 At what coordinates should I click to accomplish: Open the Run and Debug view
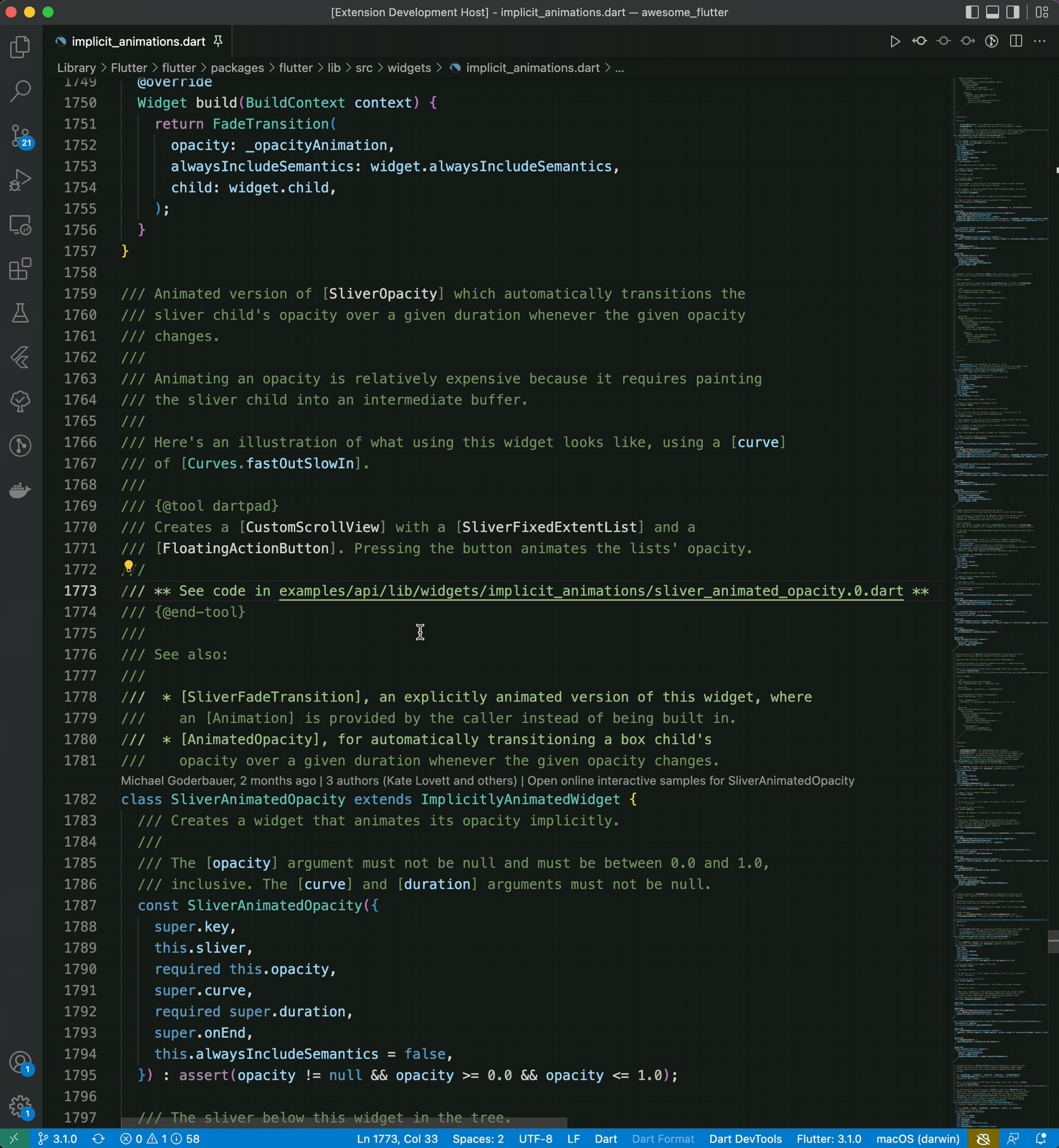coord(20,180)
